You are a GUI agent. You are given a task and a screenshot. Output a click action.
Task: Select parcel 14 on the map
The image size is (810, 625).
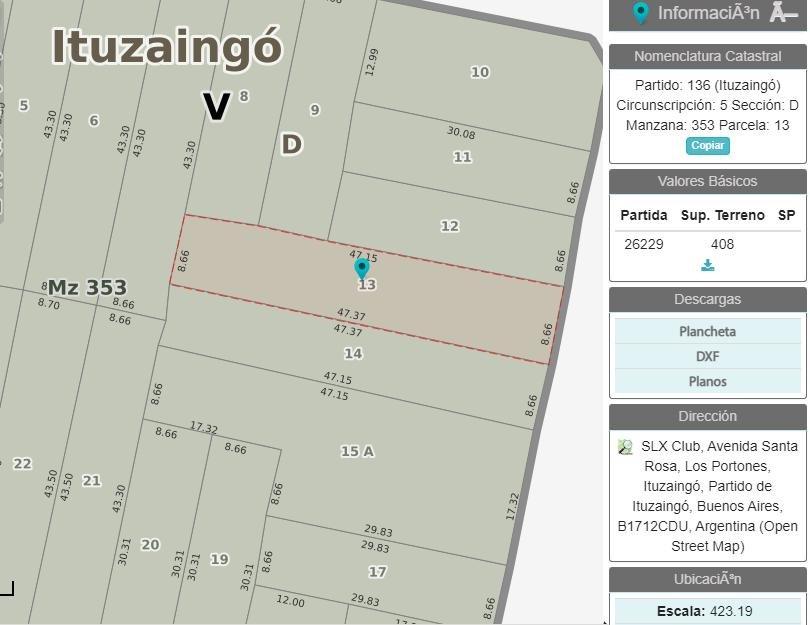pyautogui.click(x=353, y=353)
